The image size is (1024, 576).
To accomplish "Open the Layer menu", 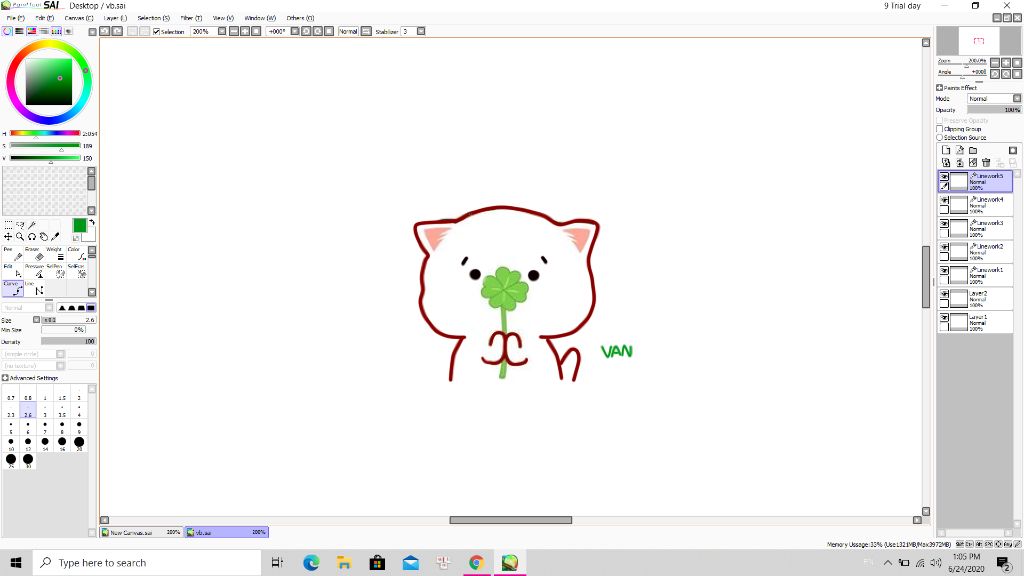I will click(x=116, y=18).
